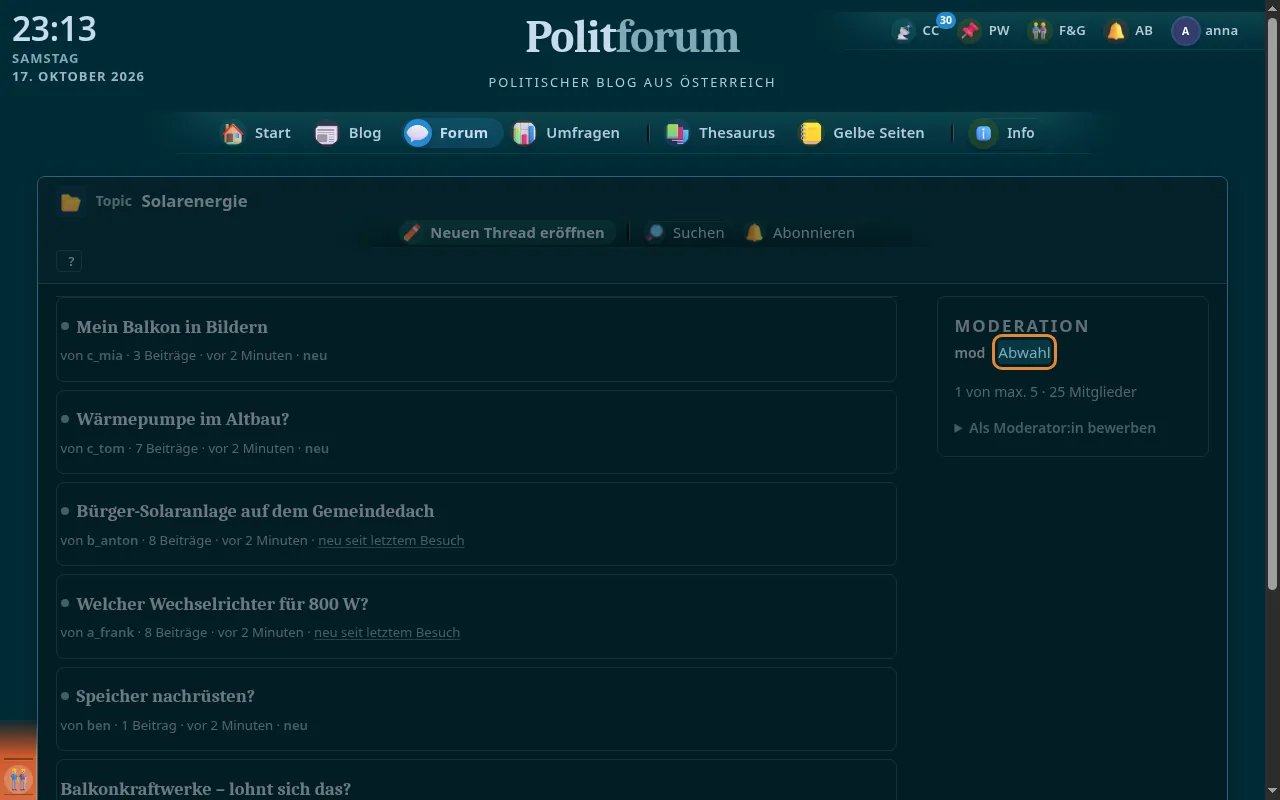This screenshot has height=800, width=1280.
Task: Click 'neu seit letztem Besuch' in Wechselrichter row
Action: tap(387, 633)
